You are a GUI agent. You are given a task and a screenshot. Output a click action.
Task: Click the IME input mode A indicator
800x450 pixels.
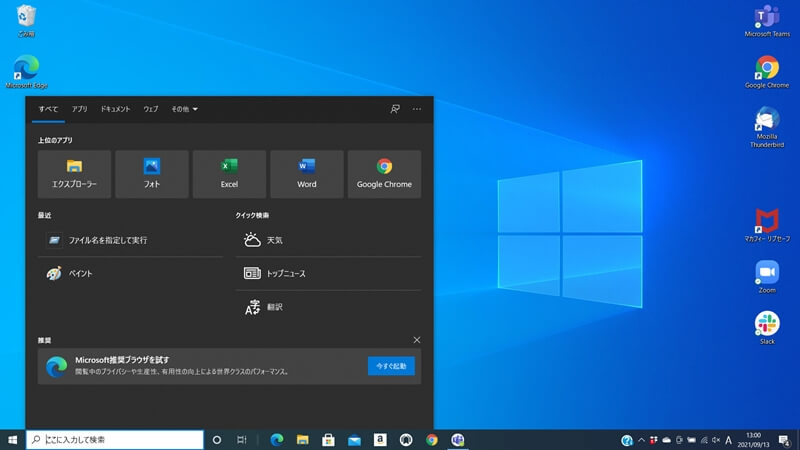click(x=729, y=440)
